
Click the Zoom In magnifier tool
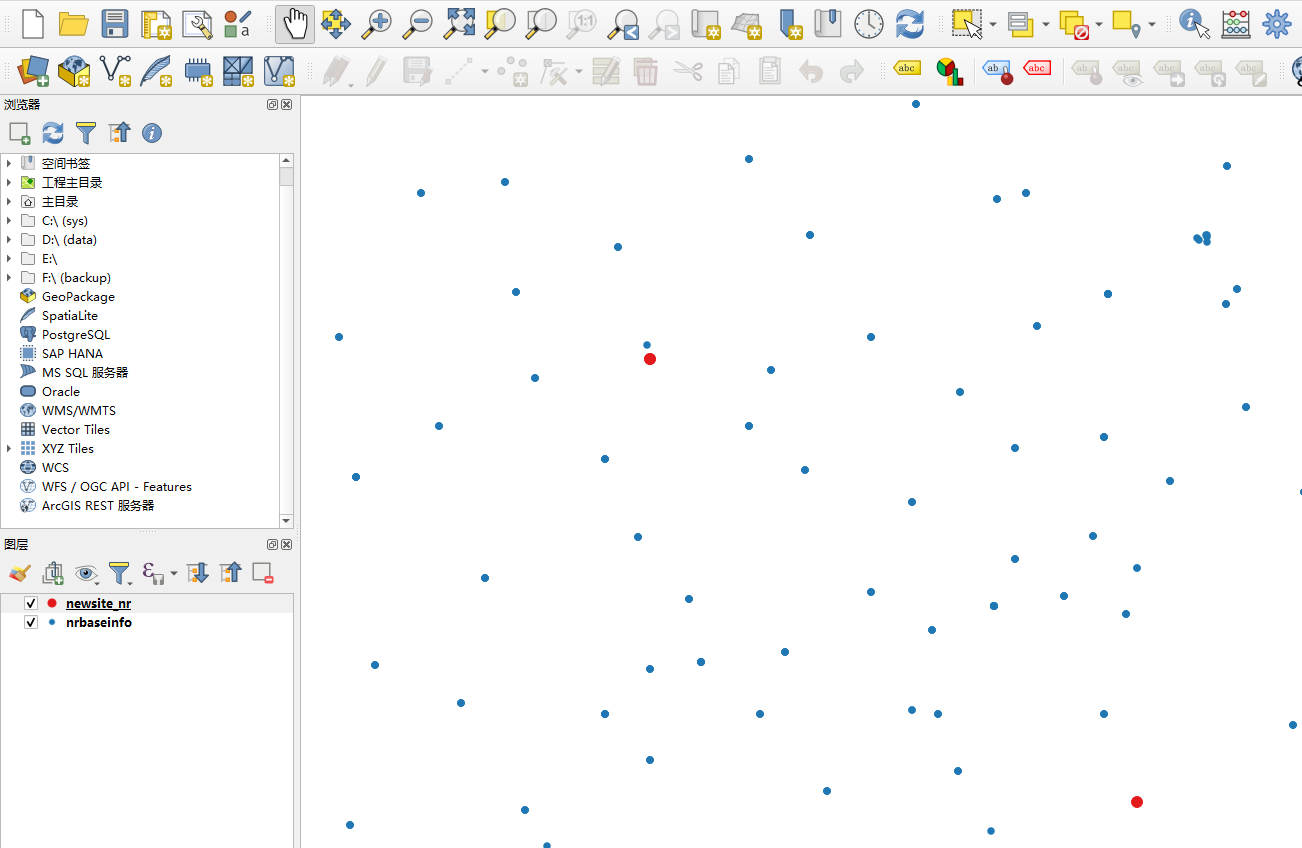[x=377, y=23]
